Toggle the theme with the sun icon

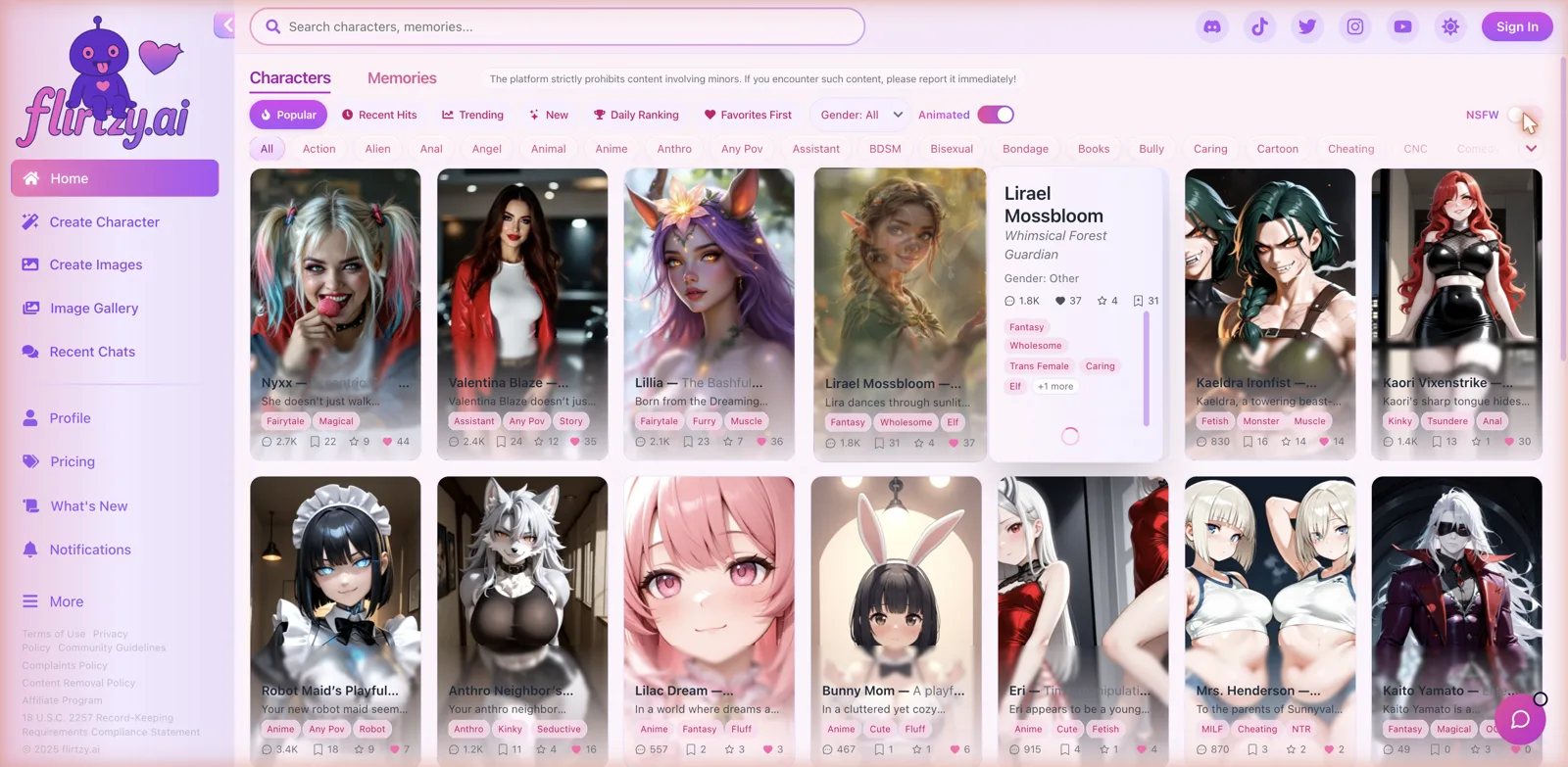(1450, 26)
